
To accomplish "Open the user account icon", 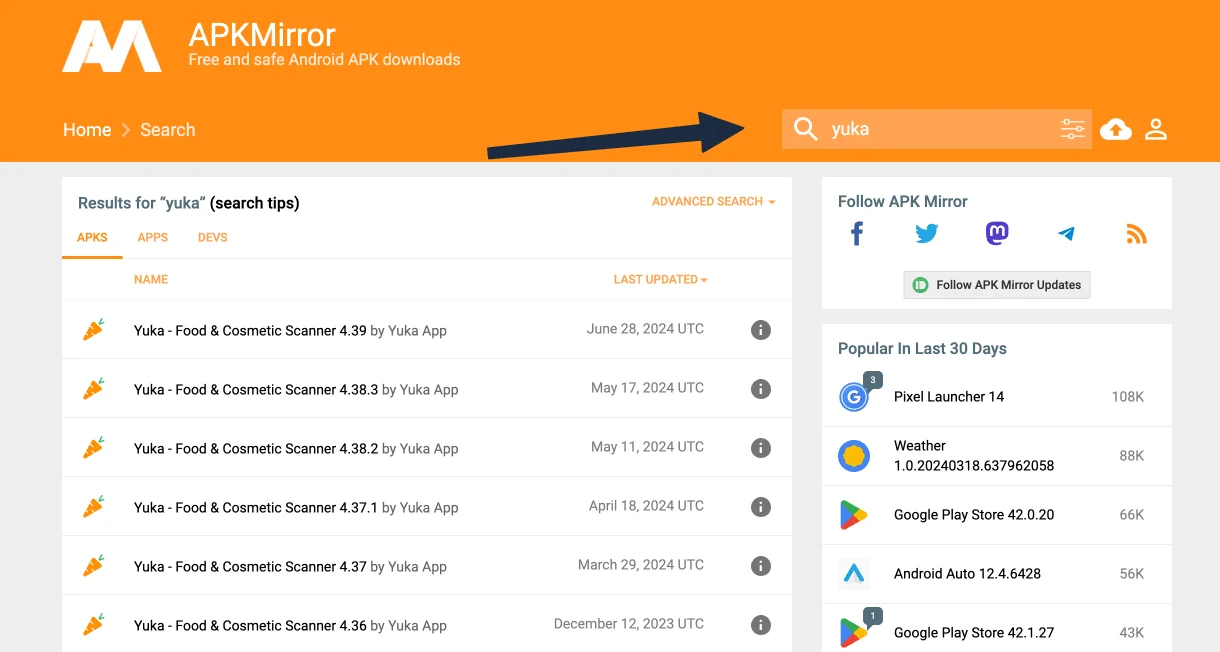I will [1156, 129].
